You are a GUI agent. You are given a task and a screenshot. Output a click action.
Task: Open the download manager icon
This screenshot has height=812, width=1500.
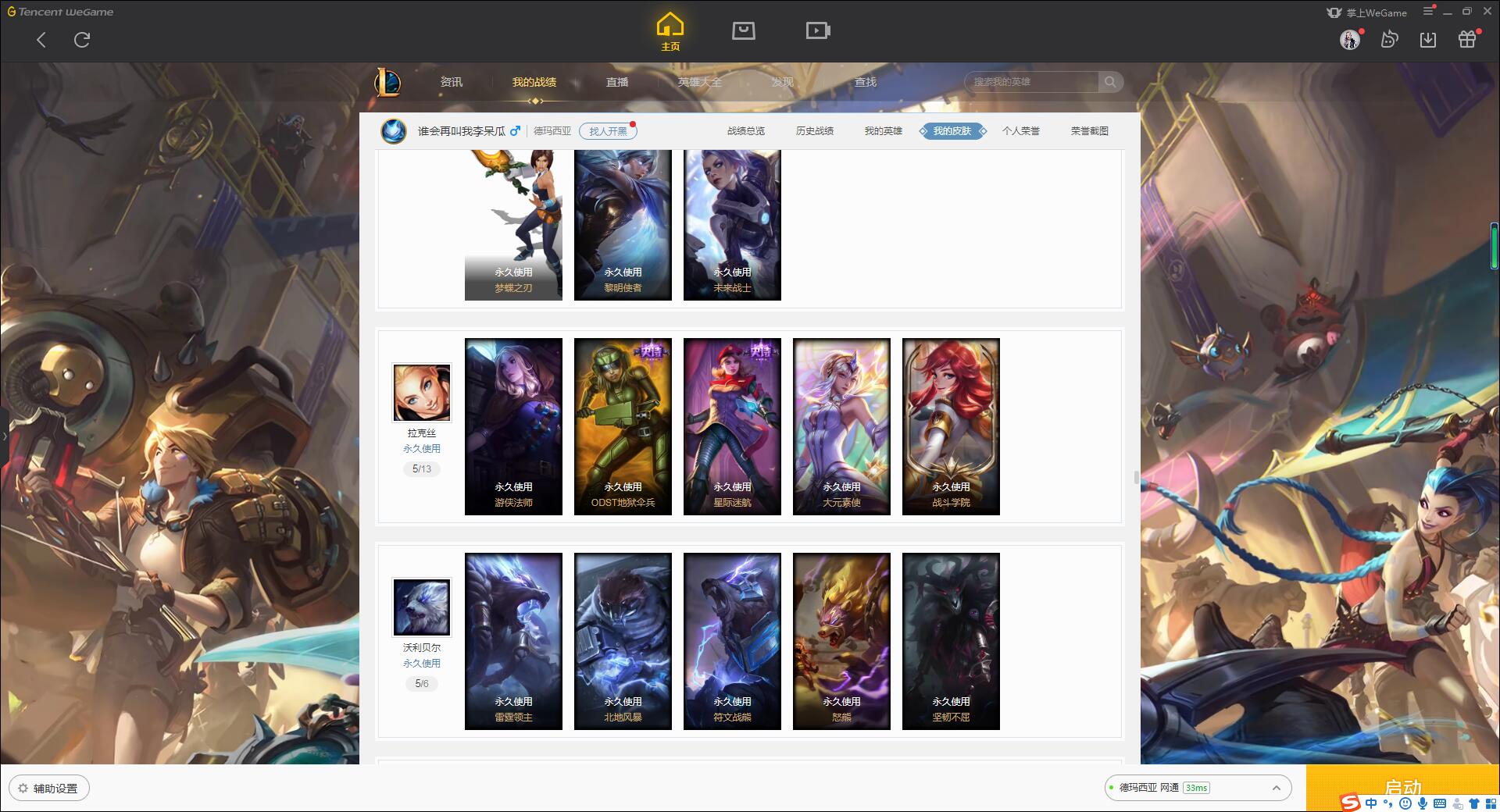click(1428, 40)
